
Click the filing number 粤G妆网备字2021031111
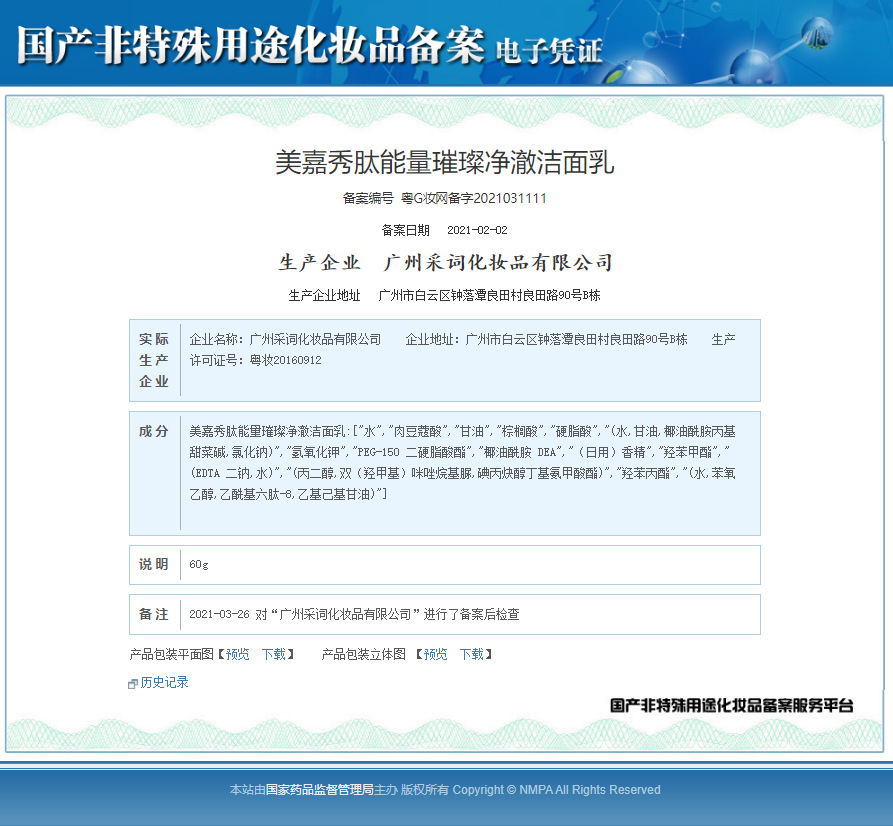[474, 198]
